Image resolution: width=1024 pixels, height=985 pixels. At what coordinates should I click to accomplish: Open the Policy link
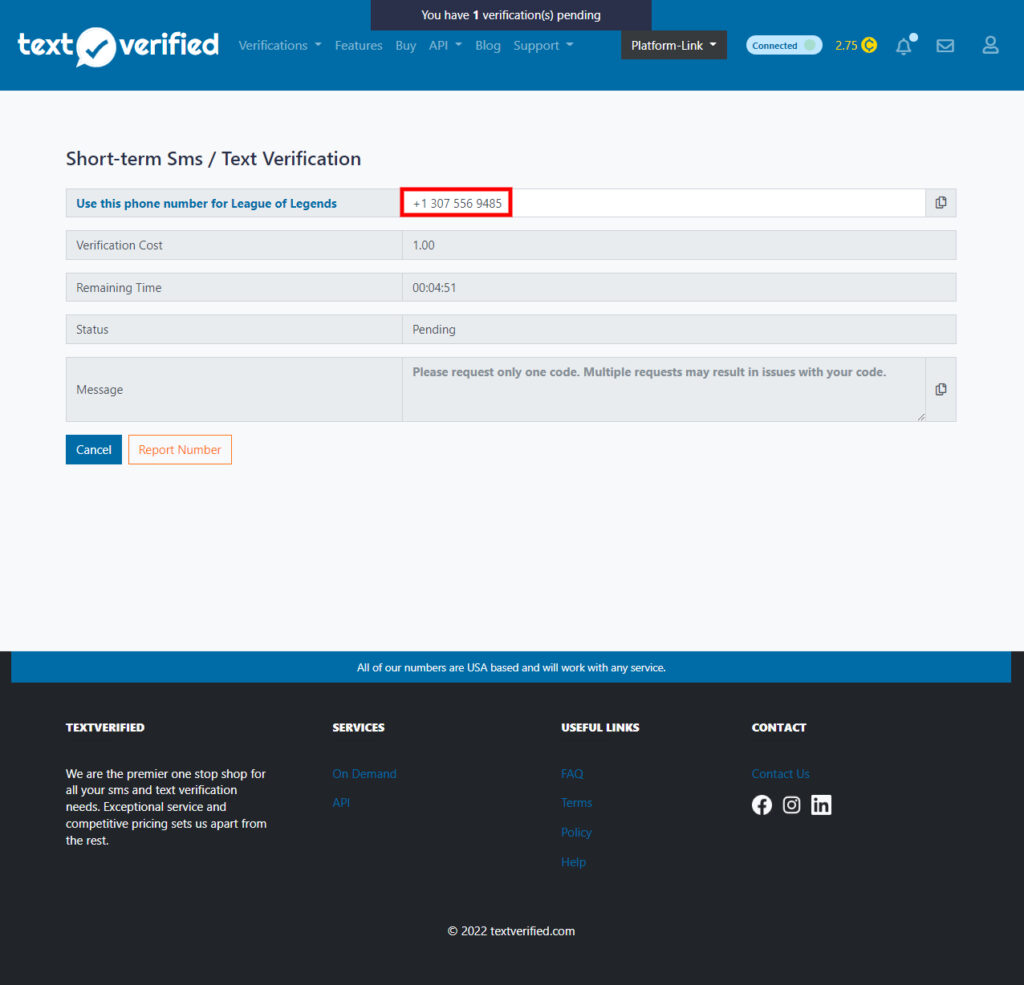pyautogui.click(x=576, y=832)
